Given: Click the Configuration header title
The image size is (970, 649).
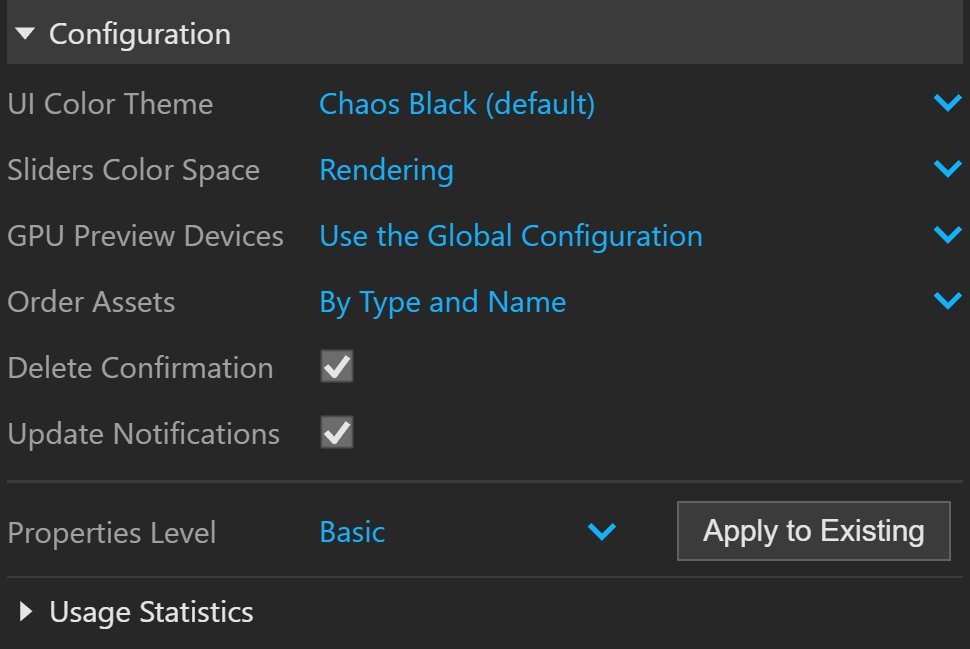Looking at the screenshot, I should (140, 33).
